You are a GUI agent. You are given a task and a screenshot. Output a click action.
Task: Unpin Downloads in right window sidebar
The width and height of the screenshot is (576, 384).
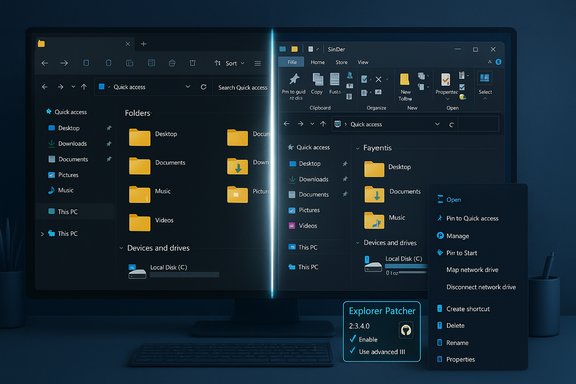(345, 179)
